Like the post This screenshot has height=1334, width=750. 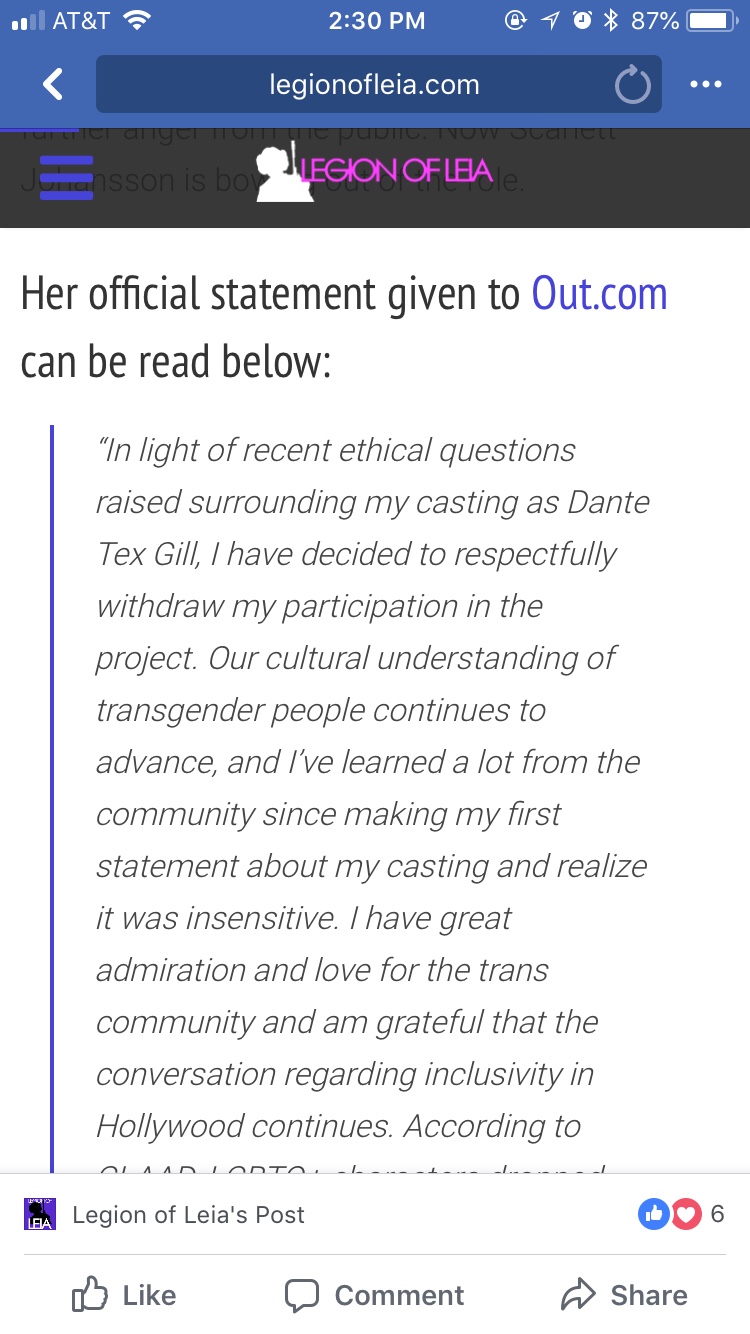click(x=124, y=1295)
